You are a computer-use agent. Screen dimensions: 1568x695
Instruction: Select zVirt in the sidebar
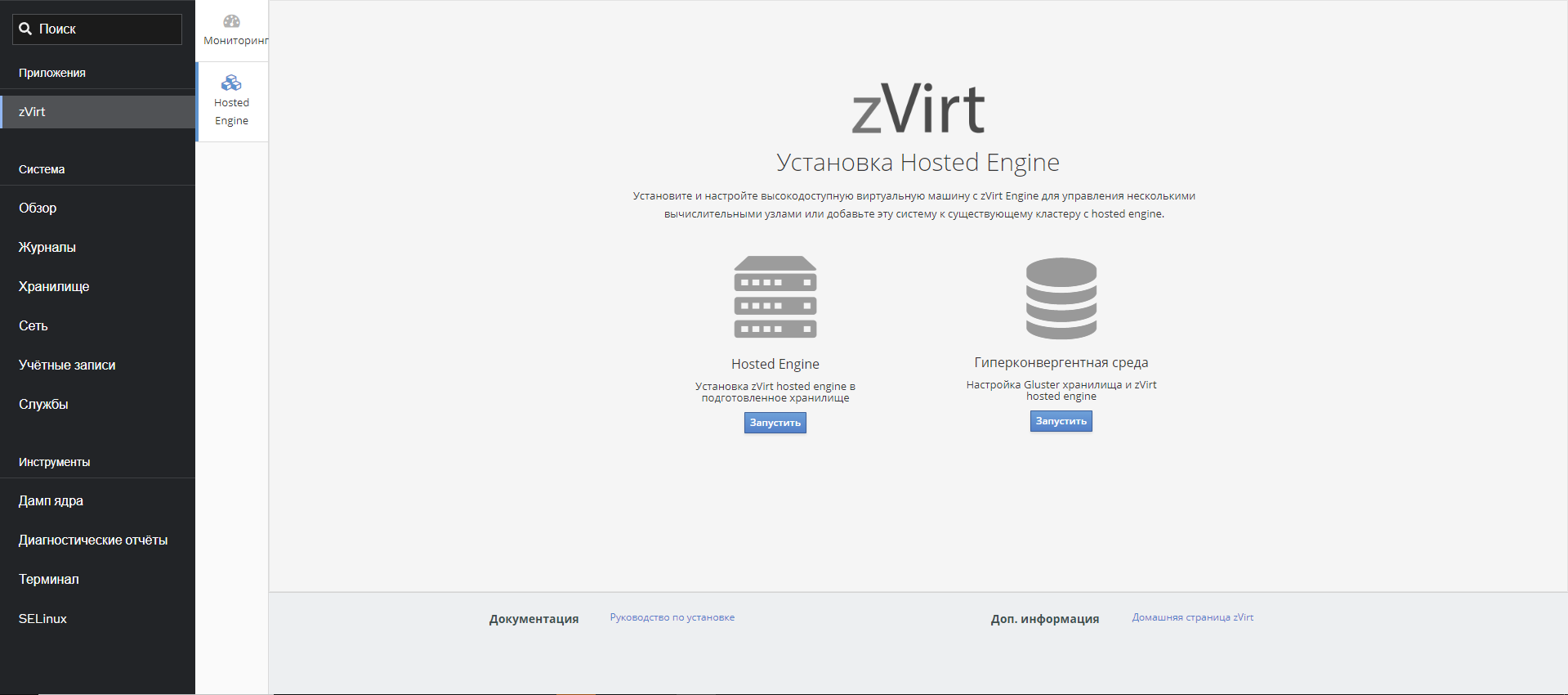click(x=97, y=112)
